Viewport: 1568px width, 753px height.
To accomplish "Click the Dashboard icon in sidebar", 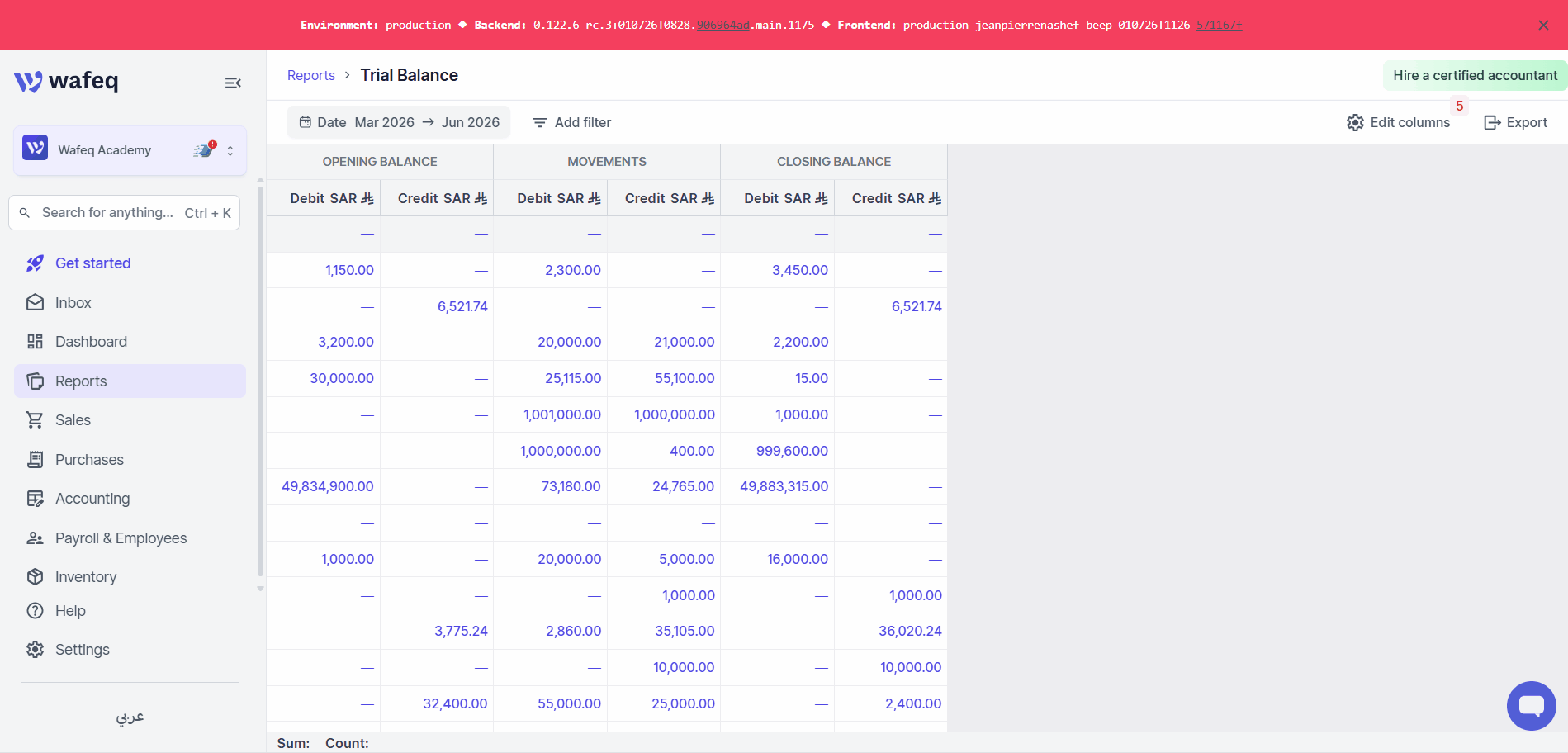I will (35, 342).
